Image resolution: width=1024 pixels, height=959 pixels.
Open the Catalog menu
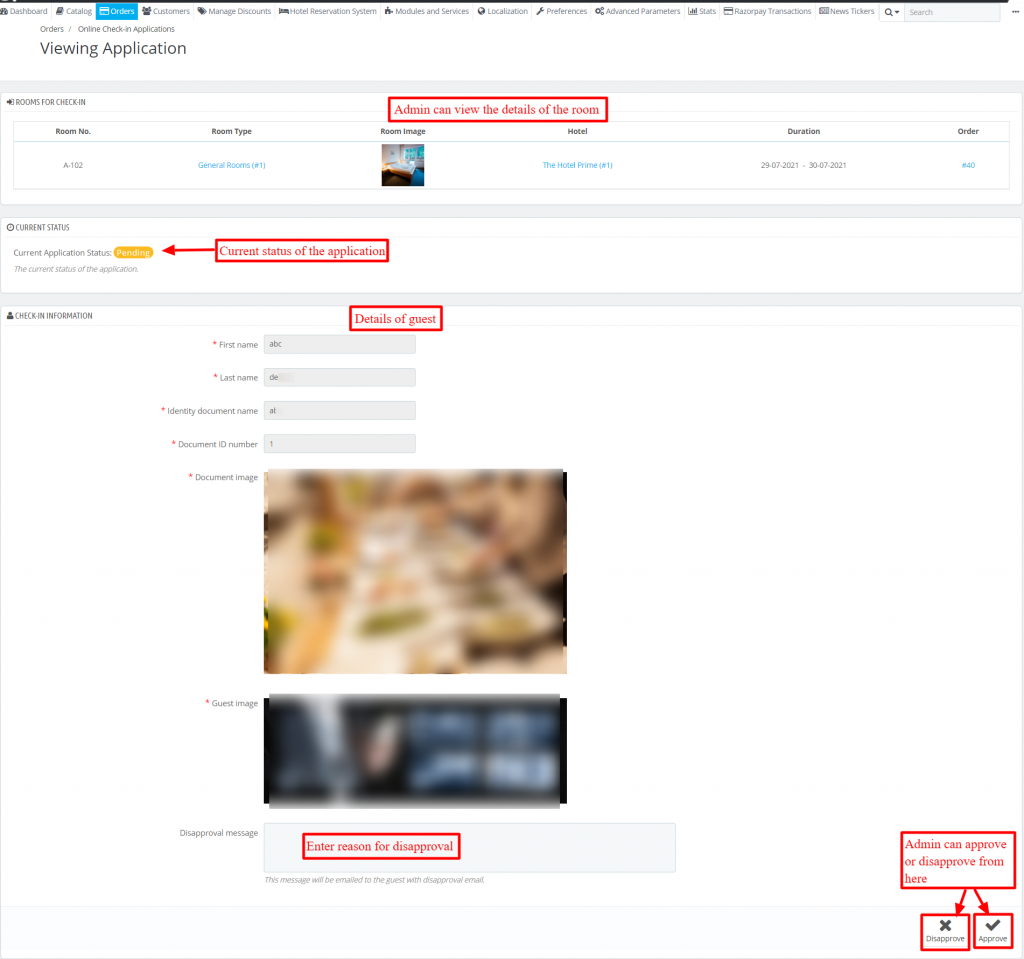pos(74,11)
